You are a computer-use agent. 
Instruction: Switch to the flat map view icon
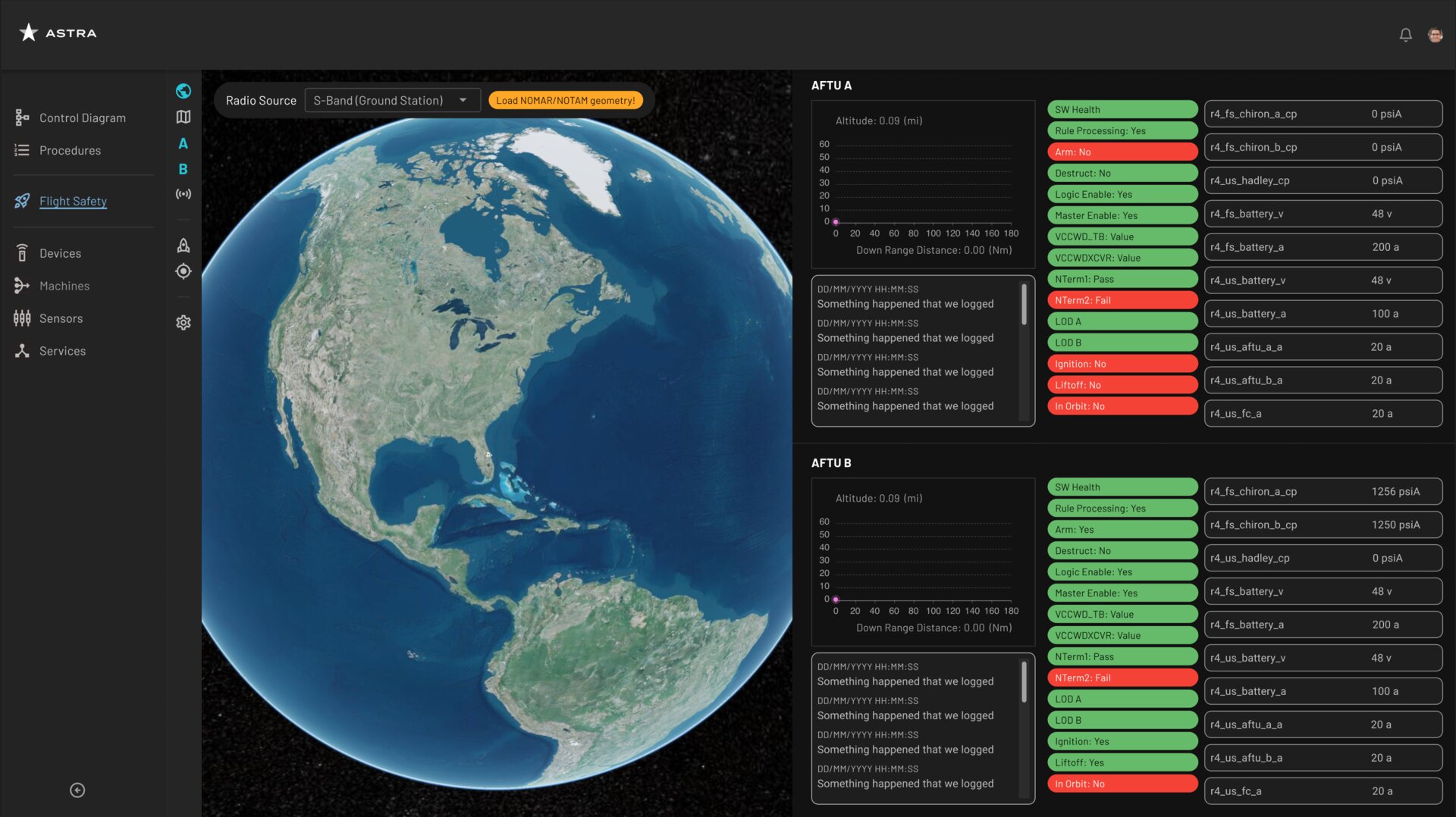[183, 117]
